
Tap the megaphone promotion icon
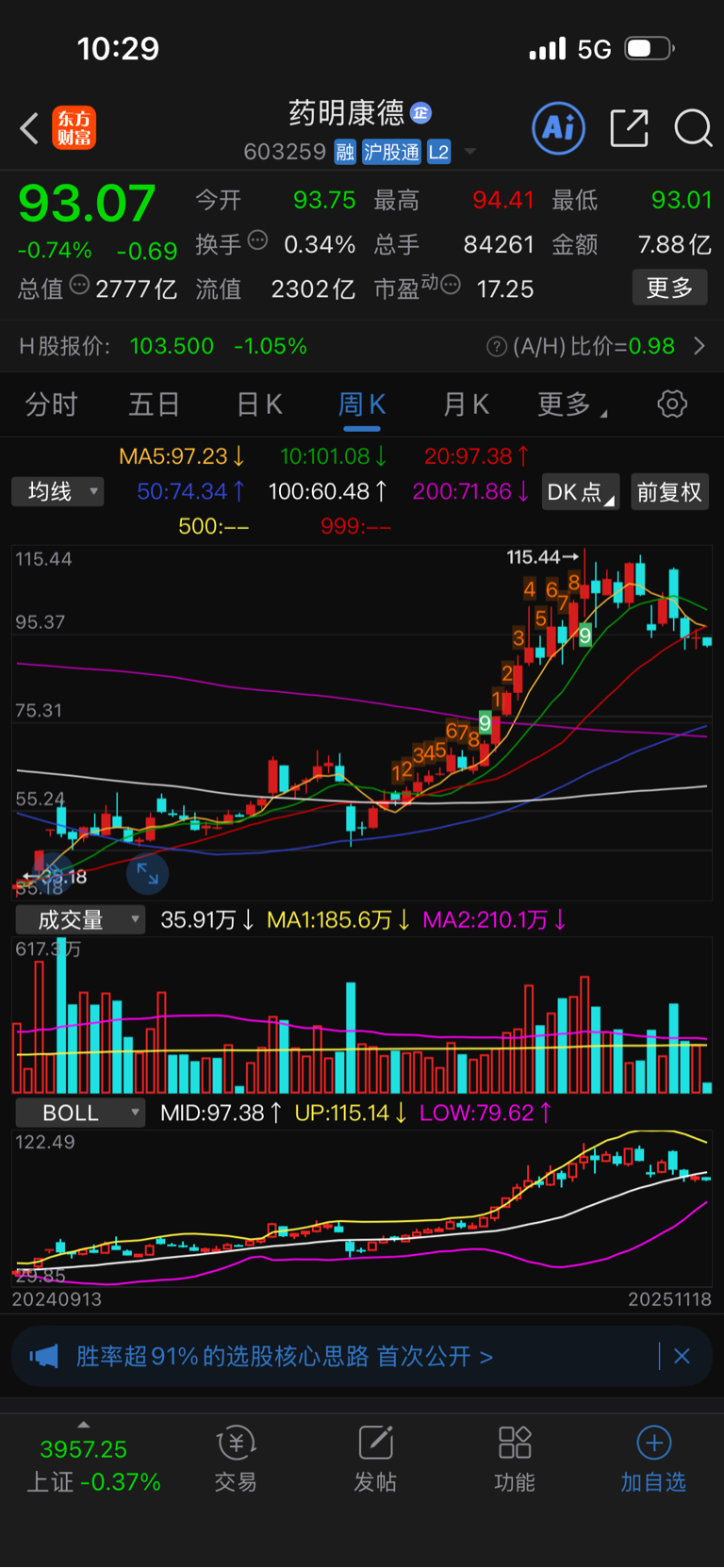[43, 1356]
